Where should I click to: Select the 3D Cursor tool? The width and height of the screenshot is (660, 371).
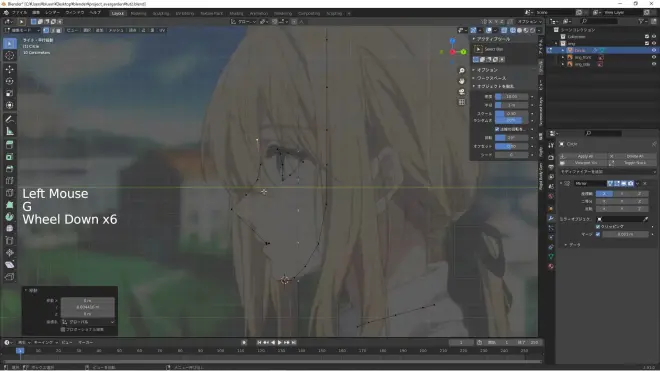pyautogui.click(x=10, y=56)
